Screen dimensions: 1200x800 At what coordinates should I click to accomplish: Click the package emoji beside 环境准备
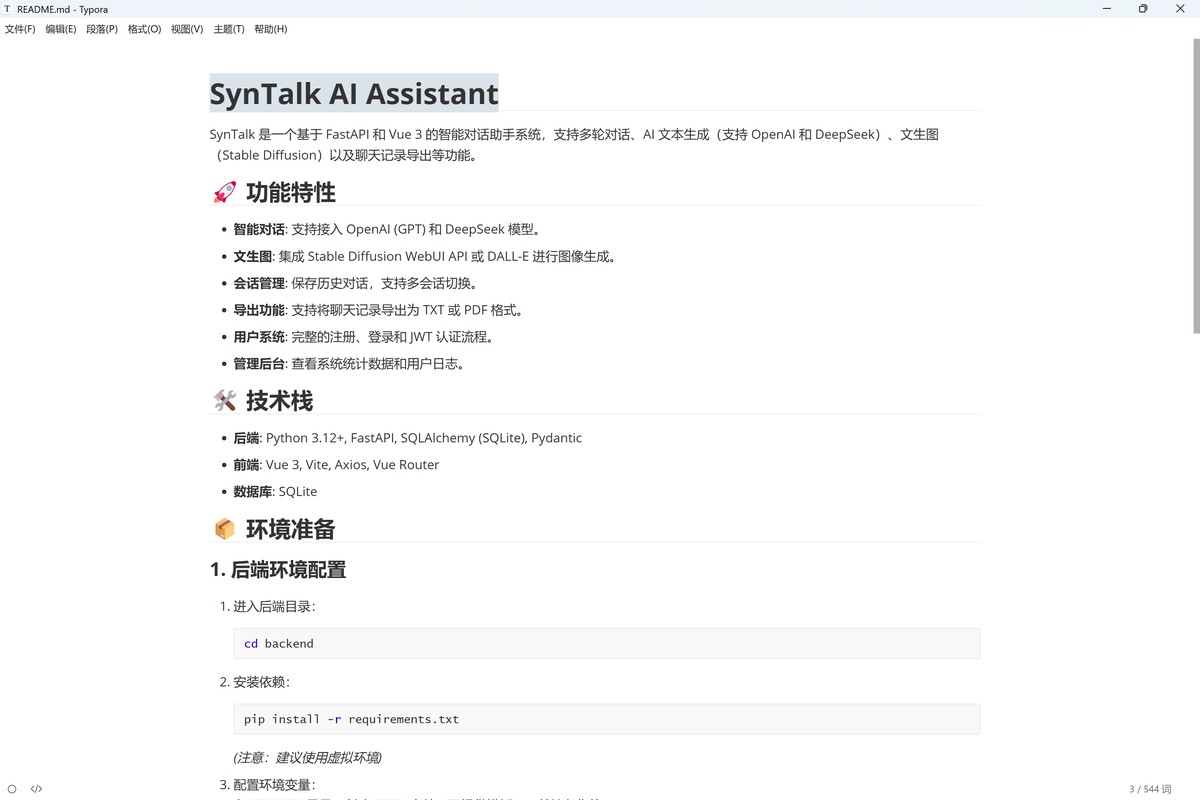click(x=224, y=528)
